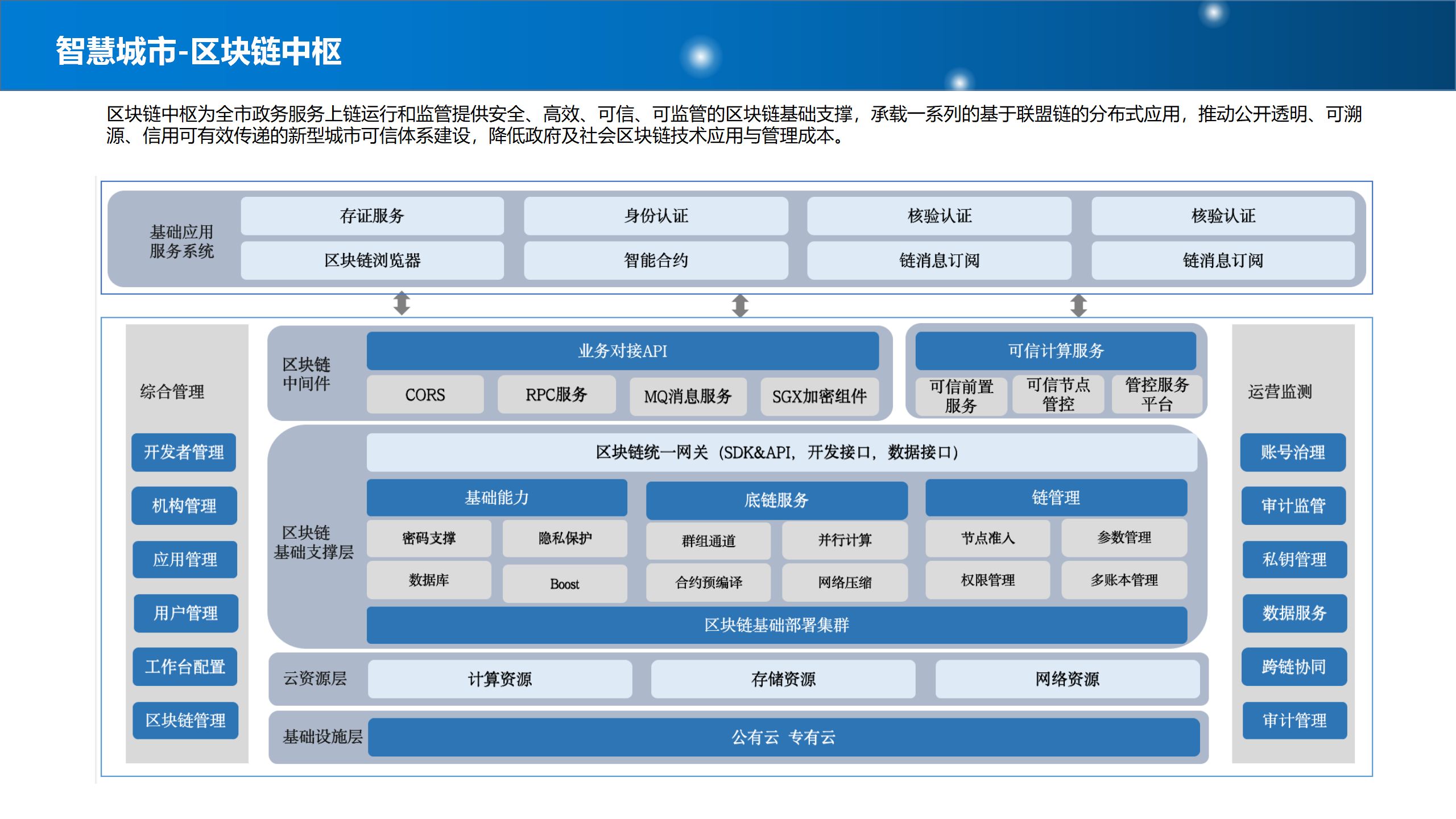Screen dimensions: 1456x819
Task: Click the 基础应用服务系统 label
Action: coord(181,241)
